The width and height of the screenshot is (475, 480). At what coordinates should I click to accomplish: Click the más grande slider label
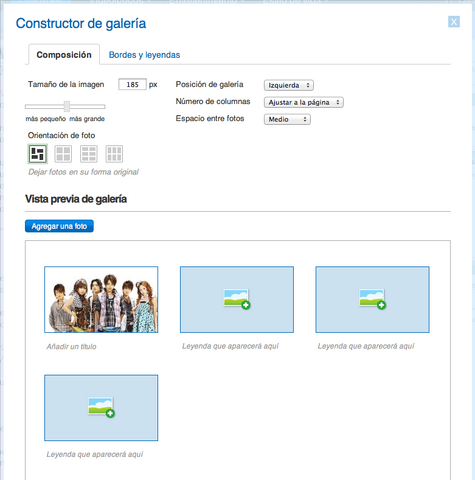click(x=87, y=119)
